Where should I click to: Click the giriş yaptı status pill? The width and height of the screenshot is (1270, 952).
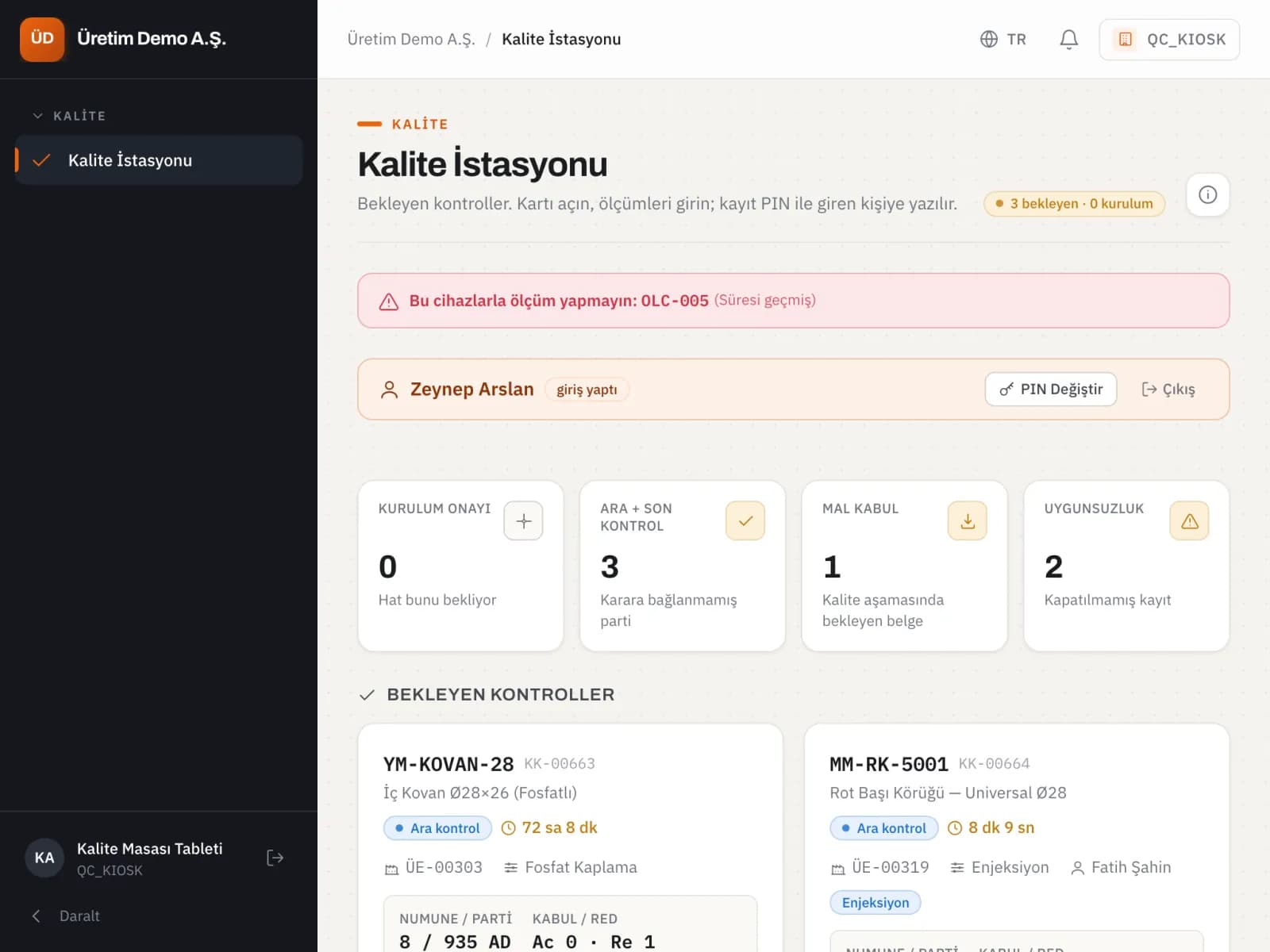click(587, 390)
